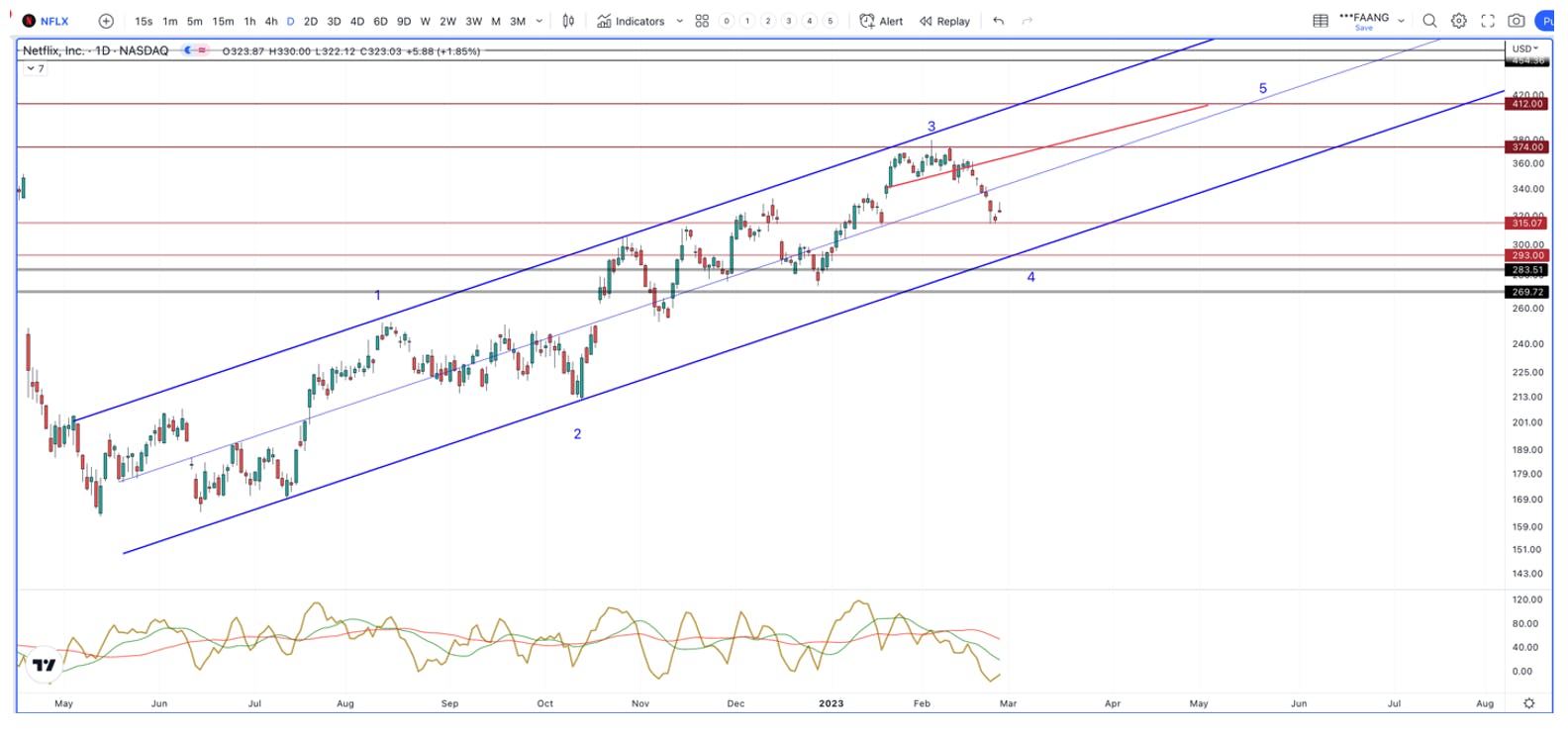Select indicator template number 3
This screenshot has height=736, width=1568.
(789, 21)
